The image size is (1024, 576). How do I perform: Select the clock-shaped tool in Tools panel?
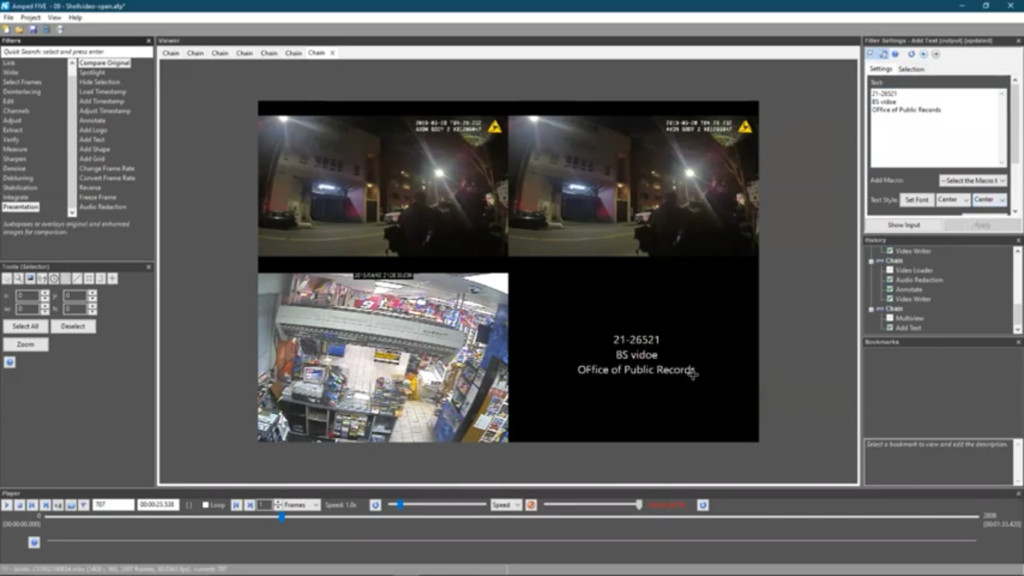pos(54,279)
